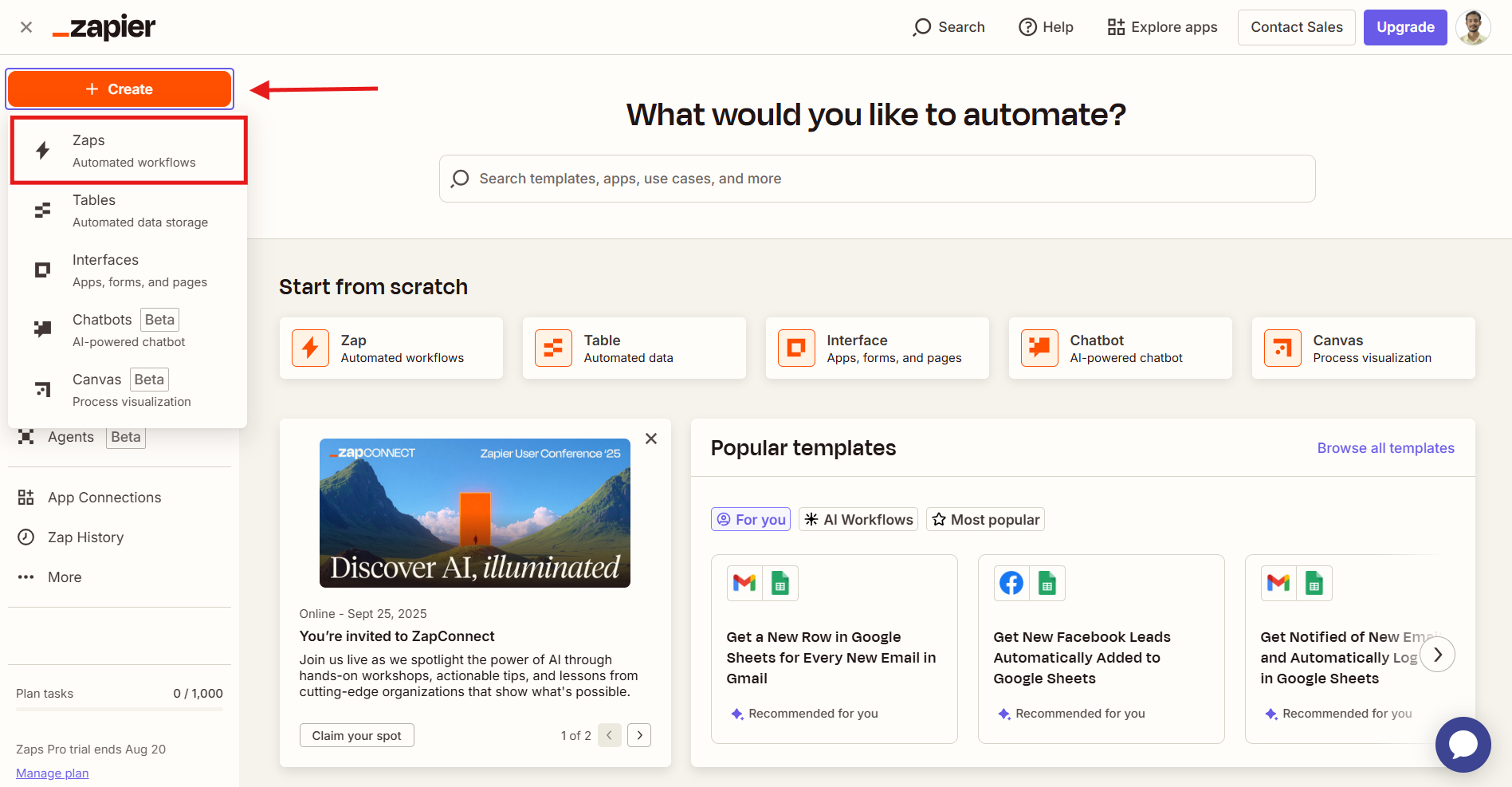
Task: Click the Chatbots icon in Create menu
Action: coord(43,329)
